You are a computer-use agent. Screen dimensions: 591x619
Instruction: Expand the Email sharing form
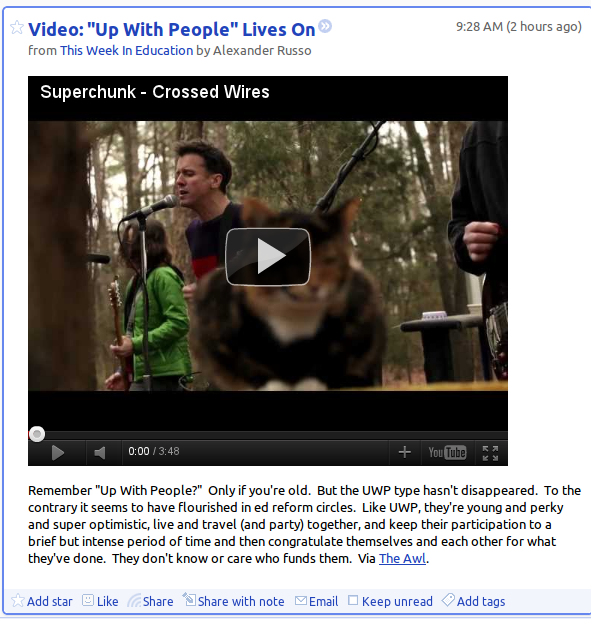316,601
